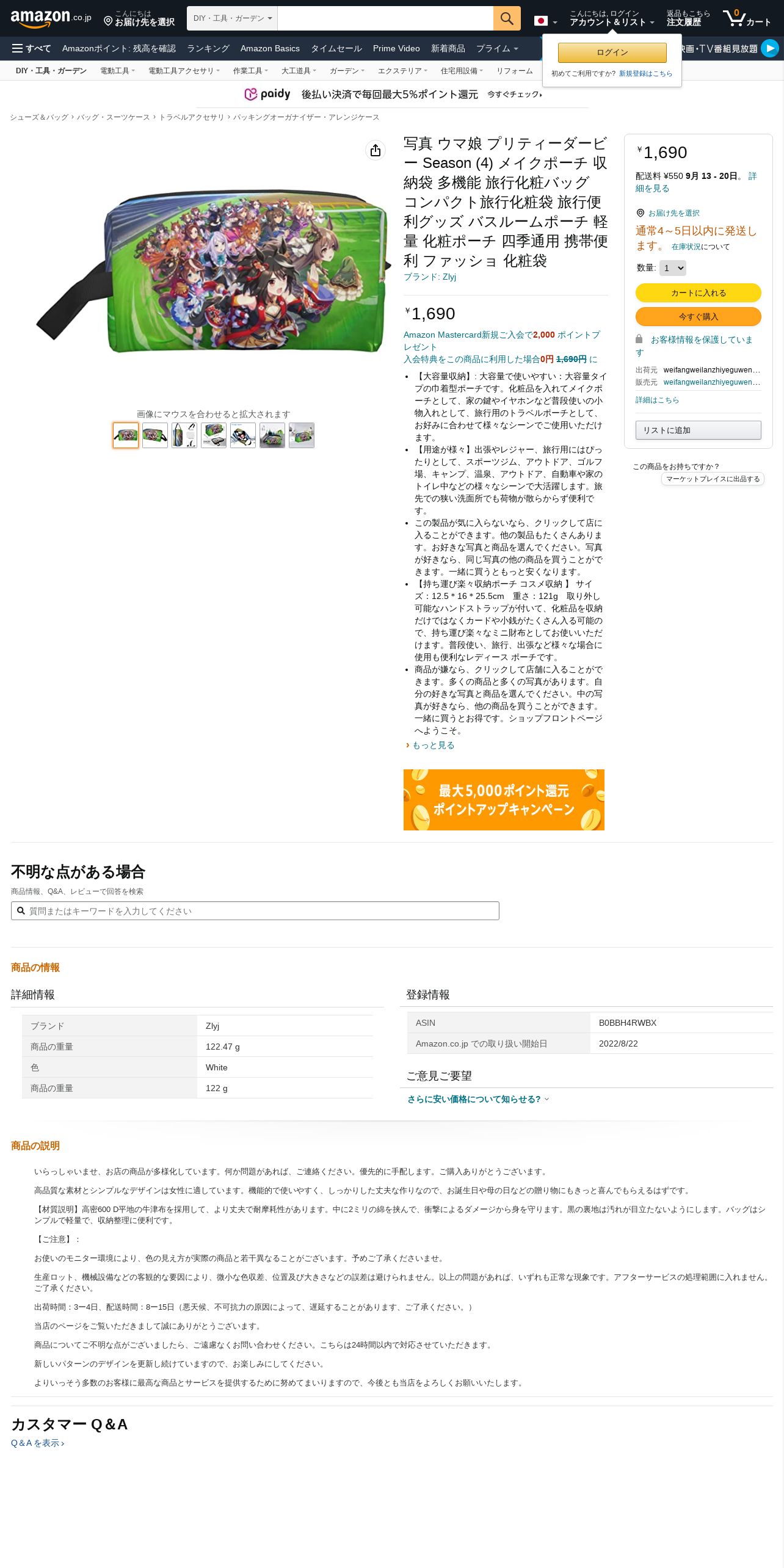This screenshot has height=1568, width=784.
Task: Click the Amazon.co.jp logo
Action: [x=51, y=18]
